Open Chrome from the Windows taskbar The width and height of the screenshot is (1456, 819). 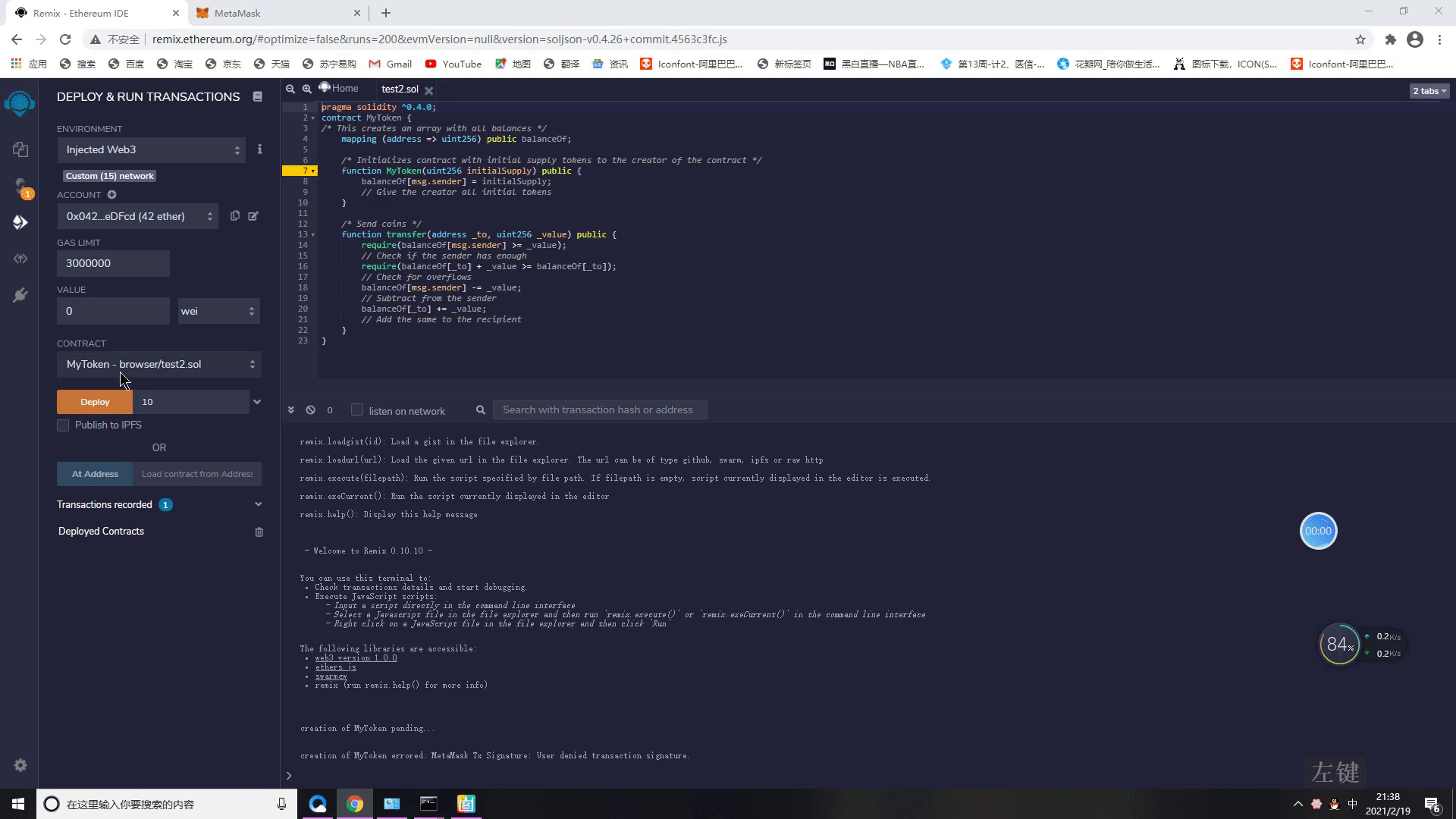coord(355,804)
